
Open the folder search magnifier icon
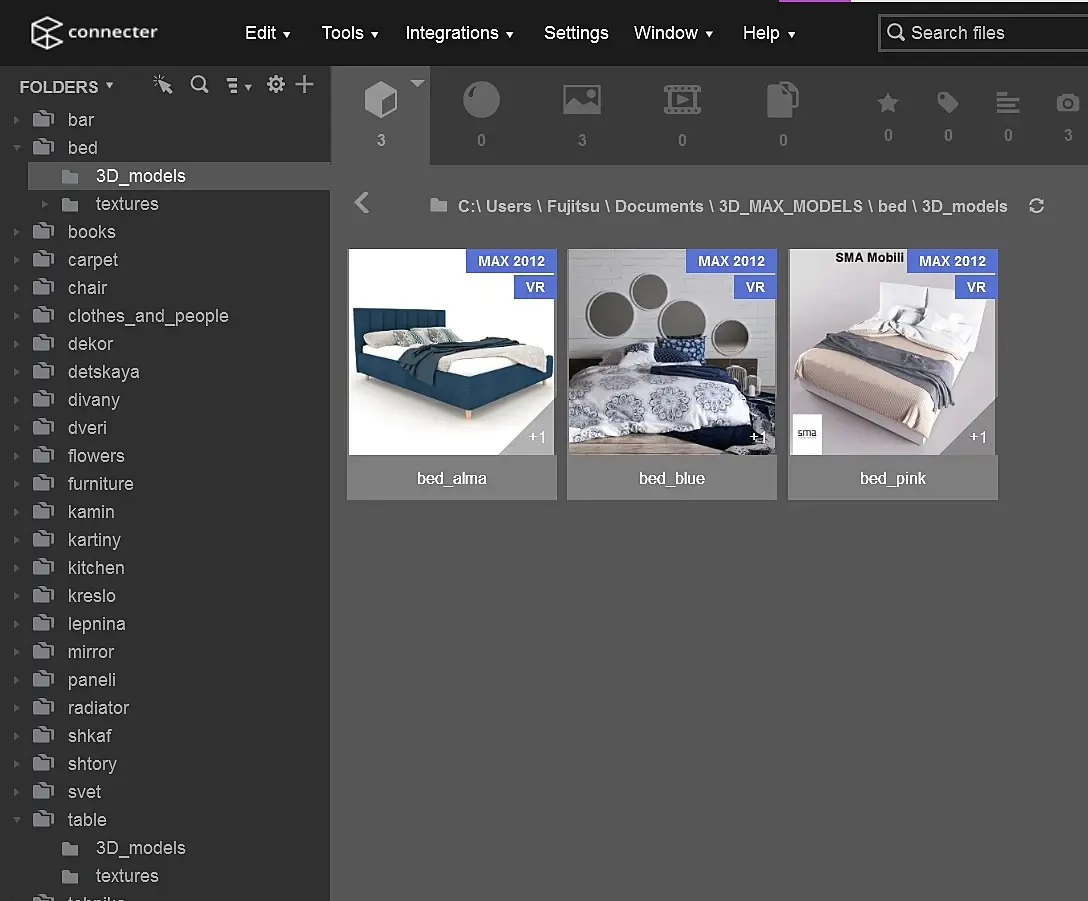point(199,85)
